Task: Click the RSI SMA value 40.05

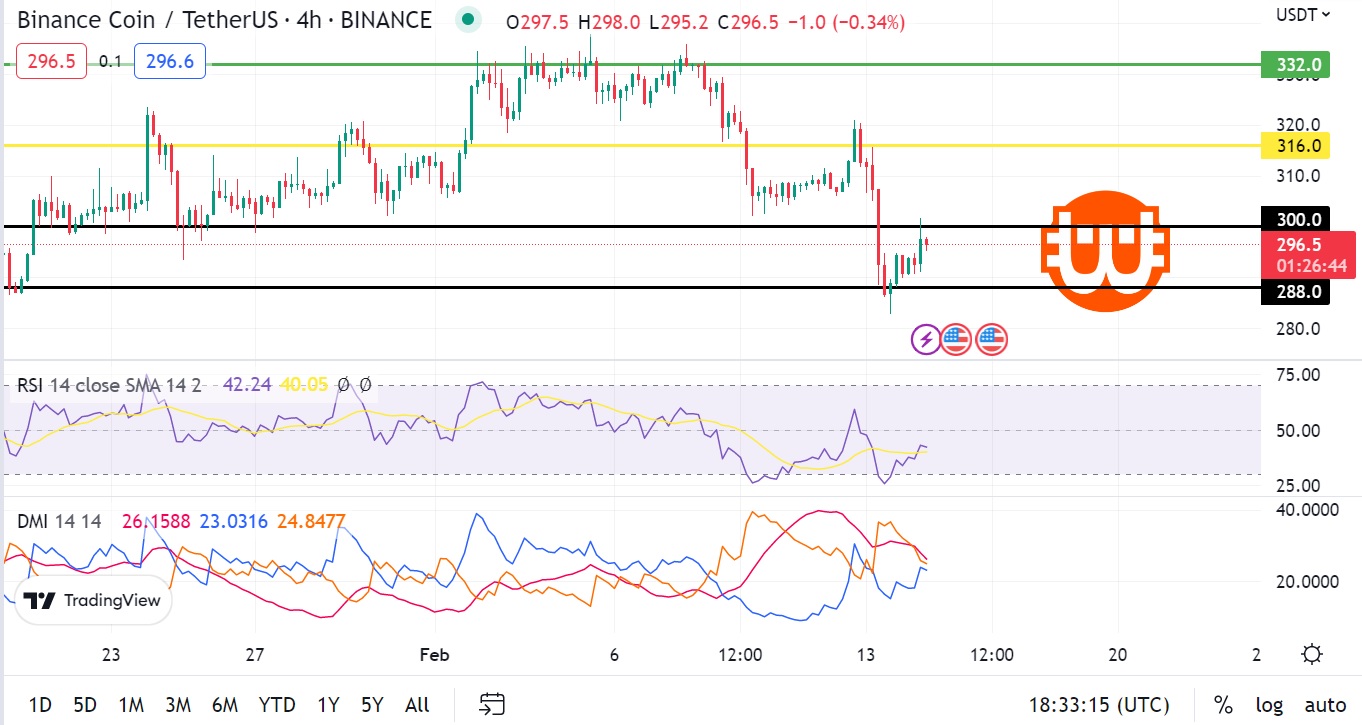Action: (x=304, y=384)
